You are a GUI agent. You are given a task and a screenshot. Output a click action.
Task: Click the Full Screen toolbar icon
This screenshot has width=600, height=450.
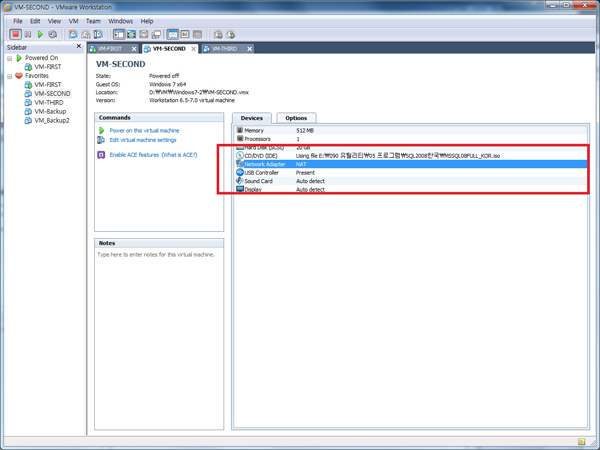tap(132, 34)
